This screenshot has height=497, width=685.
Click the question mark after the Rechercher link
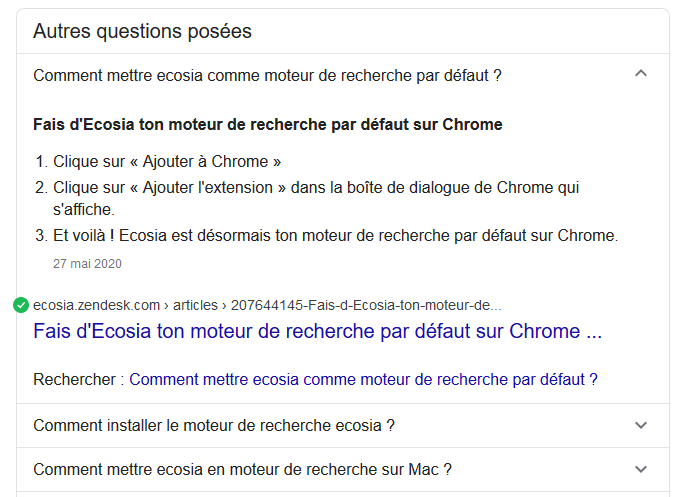pyautogui.click(x=593, y=379)
